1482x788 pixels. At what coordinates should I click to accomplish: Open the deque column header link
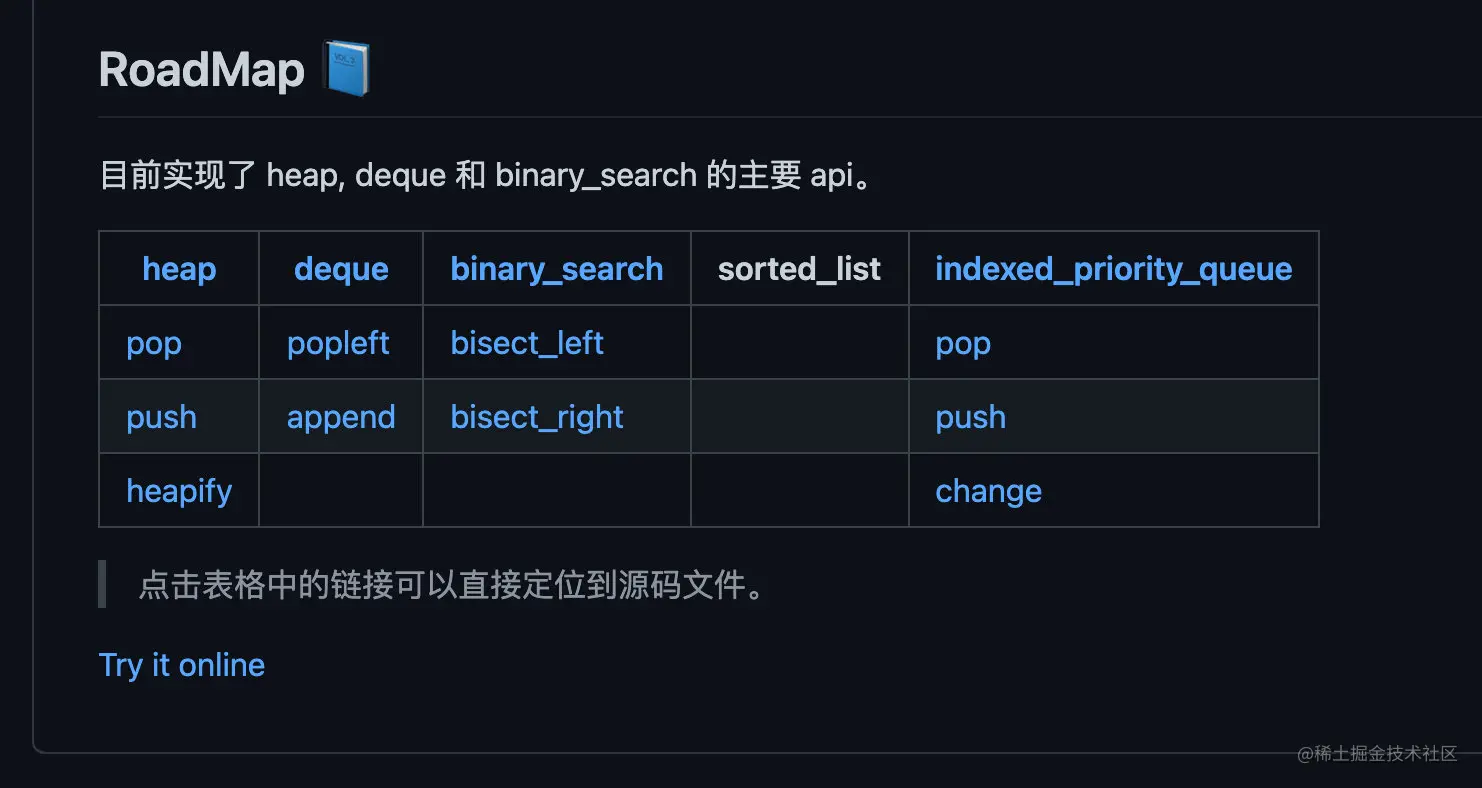tap(341, 269)
